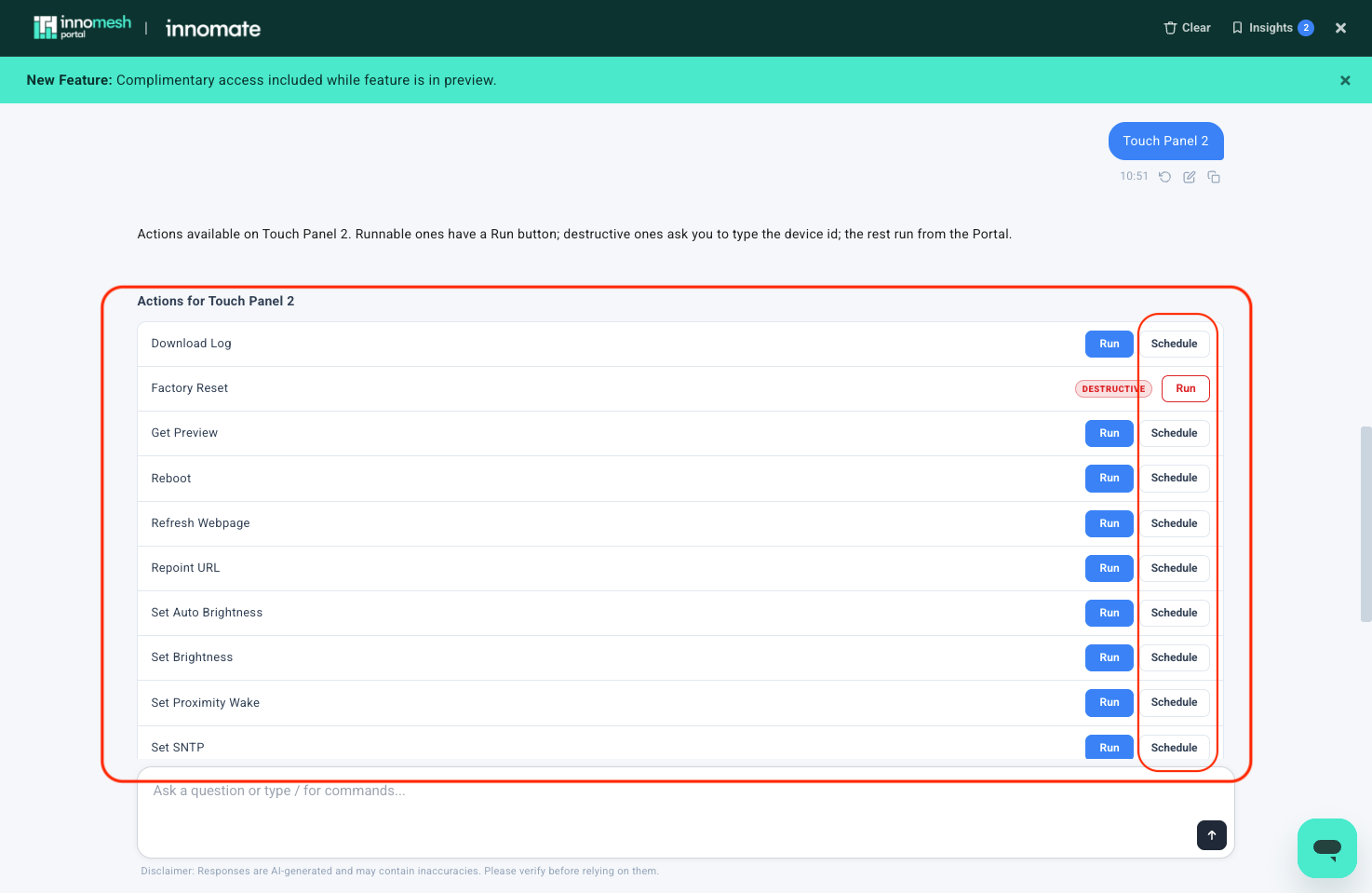Viewport: 1372px width, 893px height.
Task: Click the 10:51 message timestamp
Action: point(1134,176)
